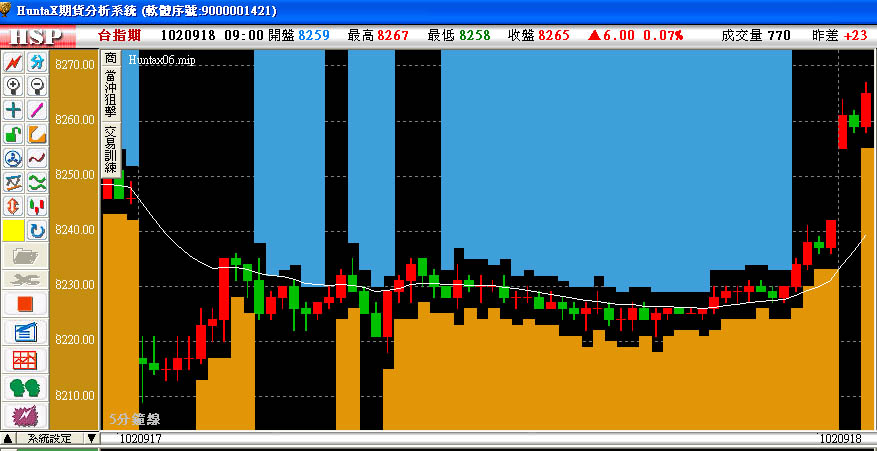Click the red lightning bolt toolbar icon
877x451 pixels.
(x=13, y=63)
